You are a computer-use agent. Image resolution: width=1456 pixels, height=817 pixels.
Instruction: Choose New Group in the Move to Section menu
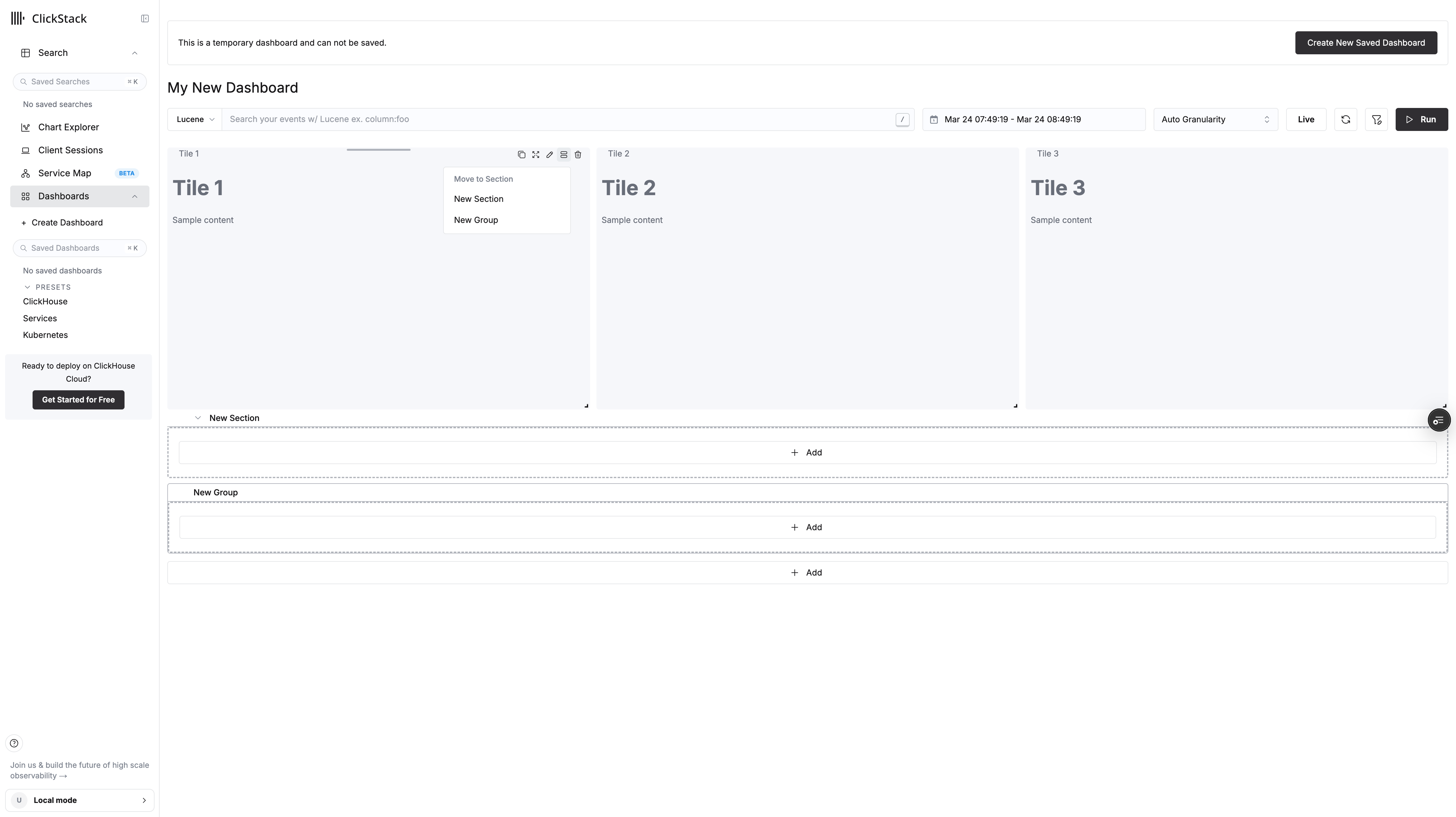(475, 220)
